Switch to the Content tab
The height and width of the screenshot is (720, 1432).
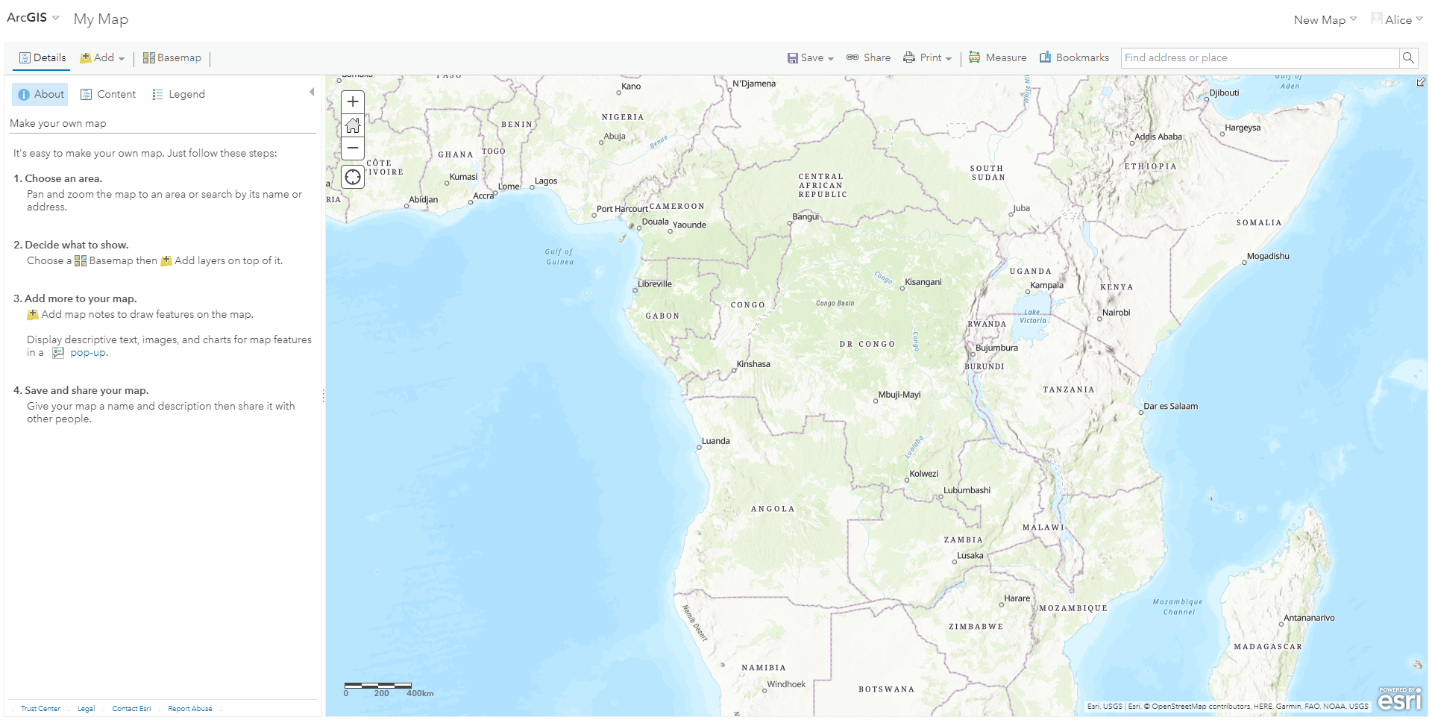108,94
